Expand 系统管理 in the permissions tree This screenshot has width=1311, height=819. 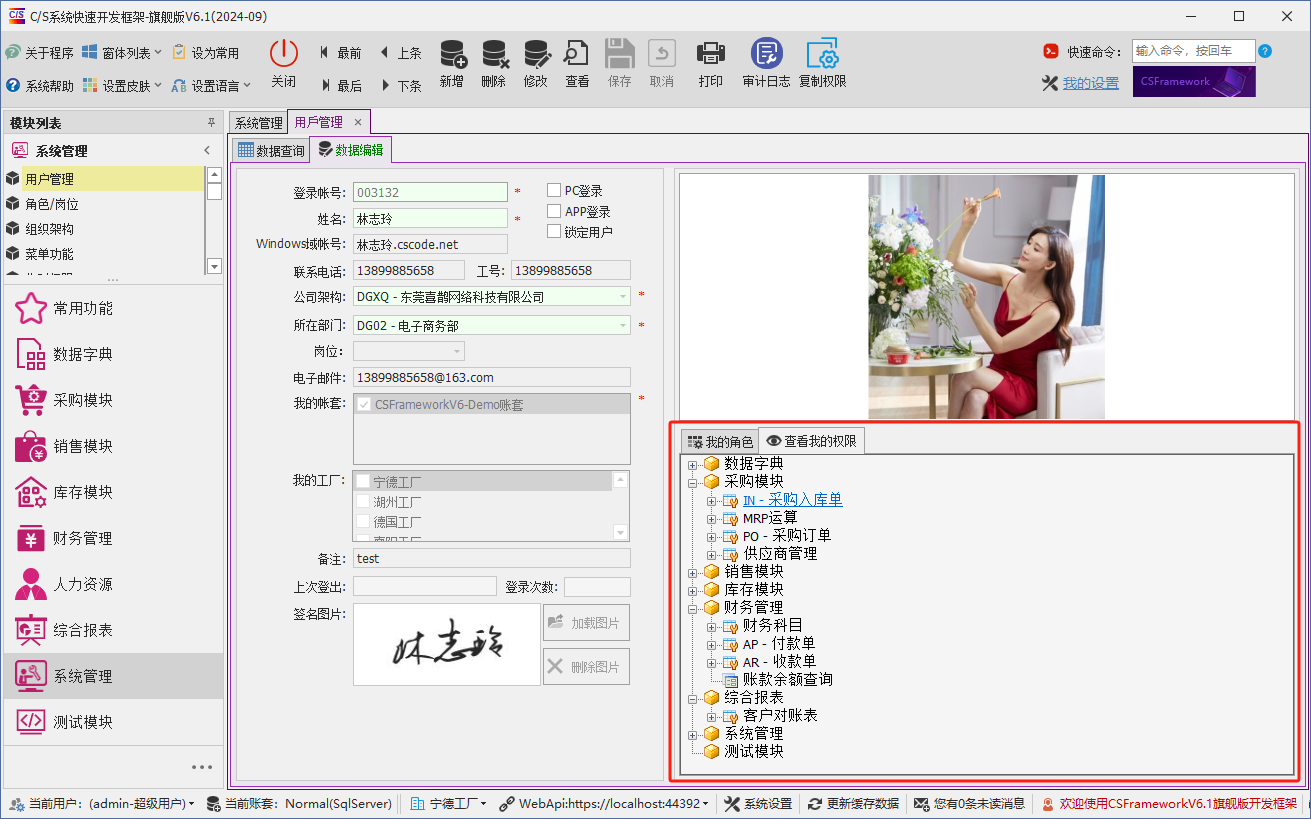(x=693, y=734)
